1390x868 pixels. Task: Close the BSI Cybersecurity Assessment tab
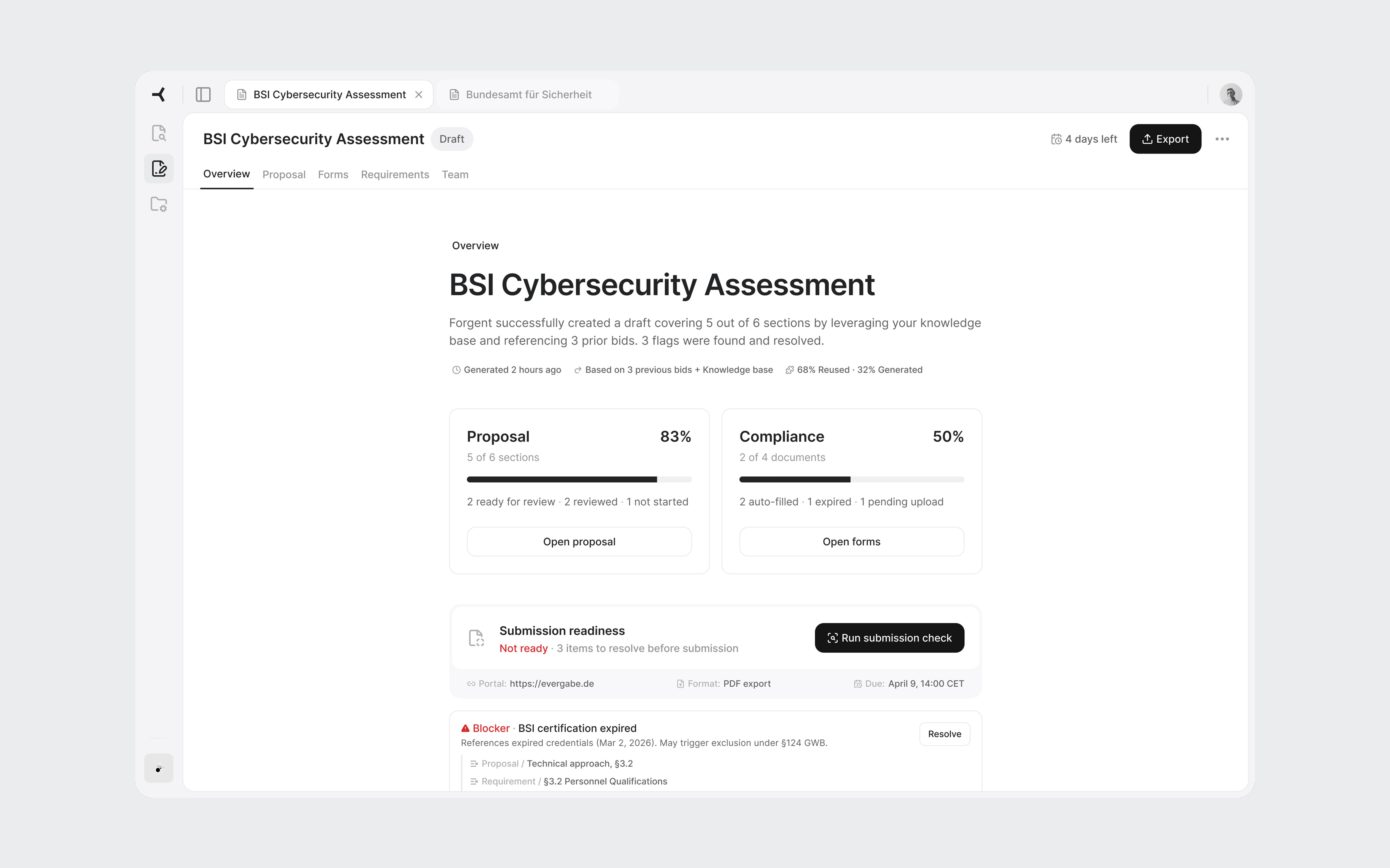pyautogui.click(x=419, y=94)
